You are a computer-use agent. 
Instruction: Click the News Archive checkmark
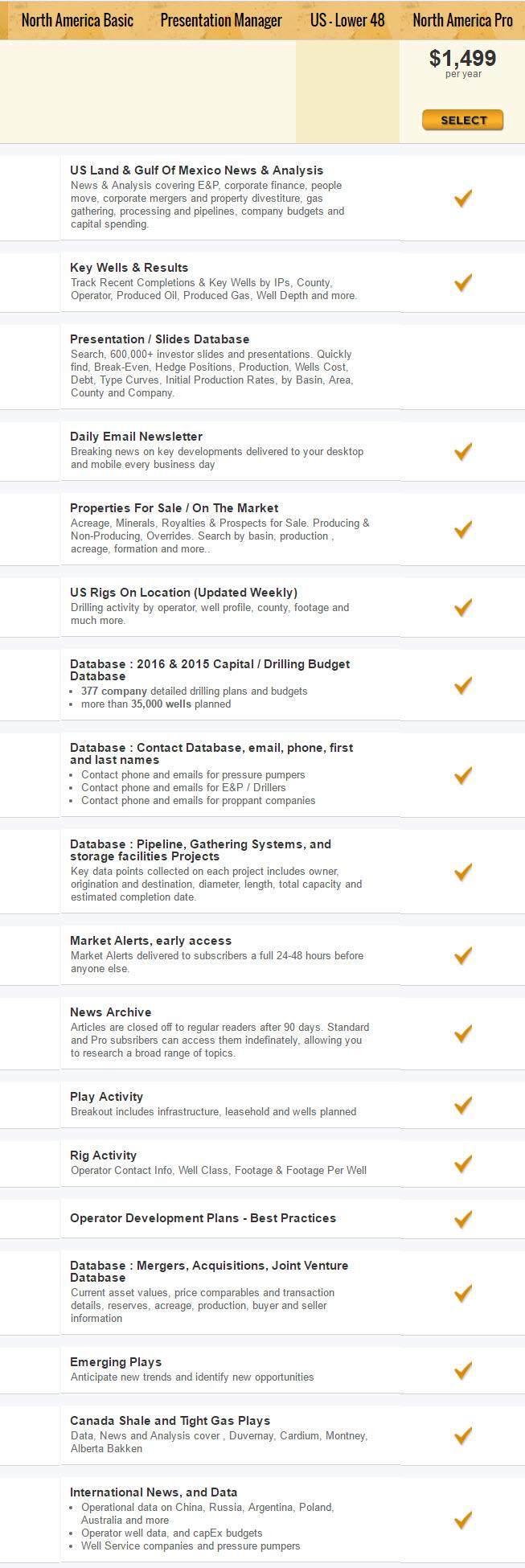(x=463, y=1033)
